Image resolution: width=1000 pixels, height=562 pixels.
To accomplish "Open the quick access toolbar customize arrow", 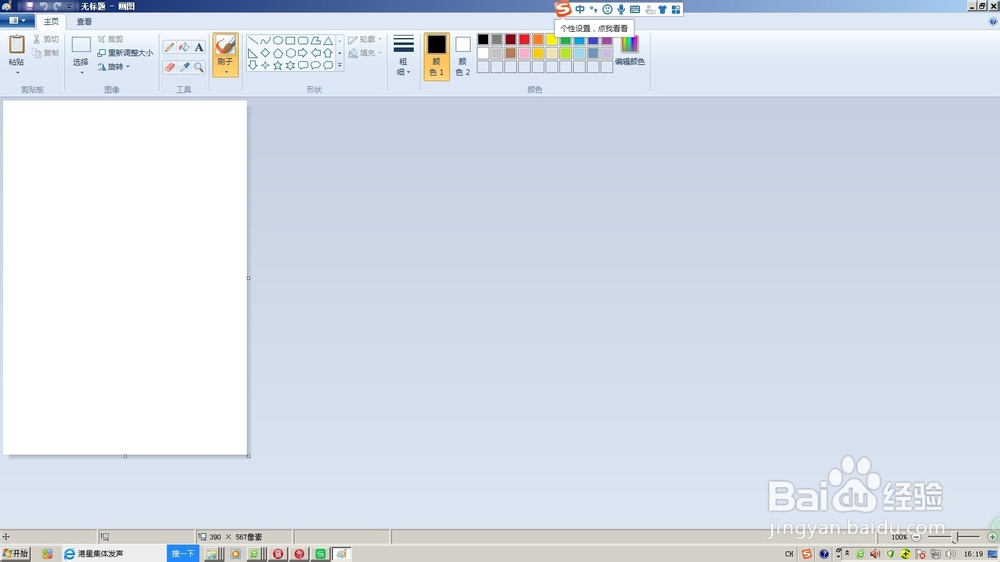I will [69, 6].
